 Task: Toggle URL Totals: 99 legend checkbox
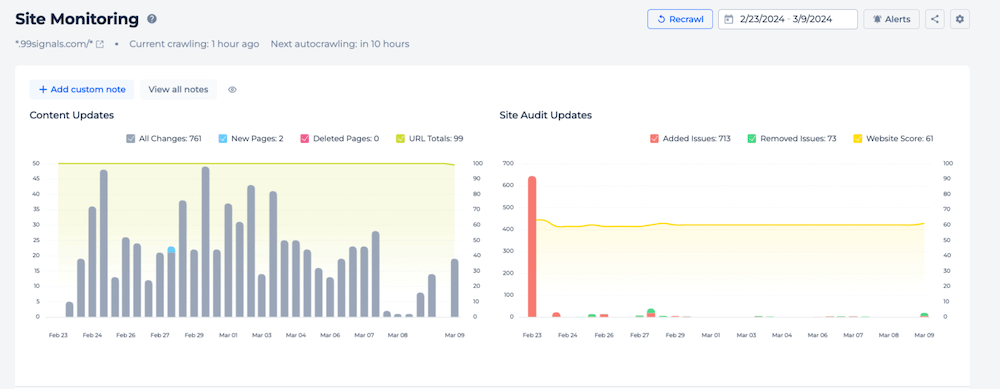pos(401,138)
